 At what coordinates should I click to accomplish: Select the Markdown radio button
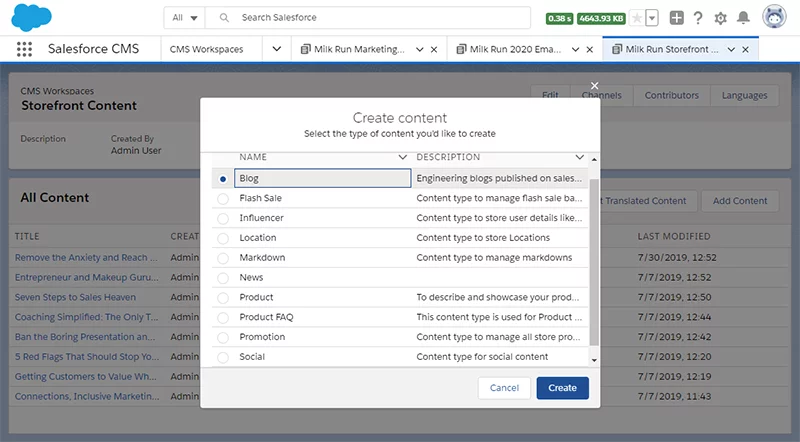click(223, 258)
